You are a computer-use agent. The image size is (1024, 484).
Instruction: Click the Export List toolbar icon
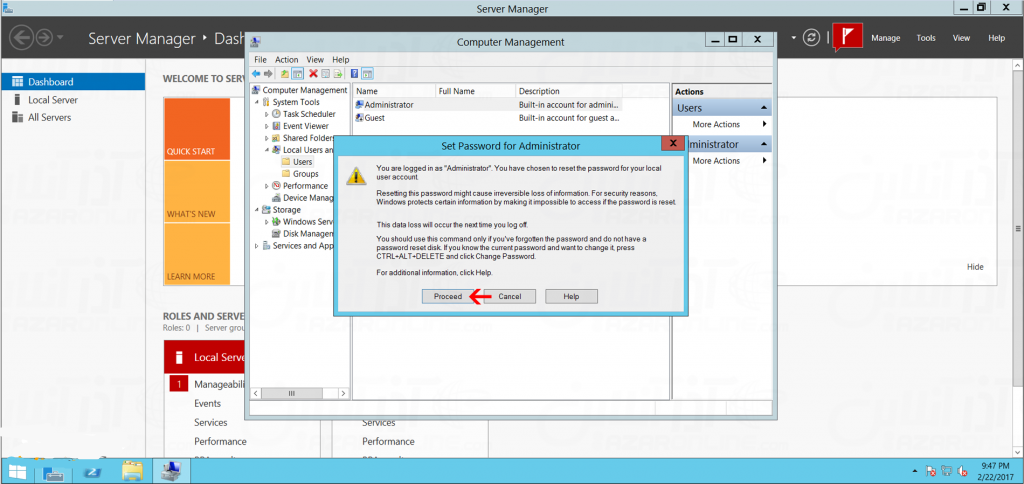point(338,73)
